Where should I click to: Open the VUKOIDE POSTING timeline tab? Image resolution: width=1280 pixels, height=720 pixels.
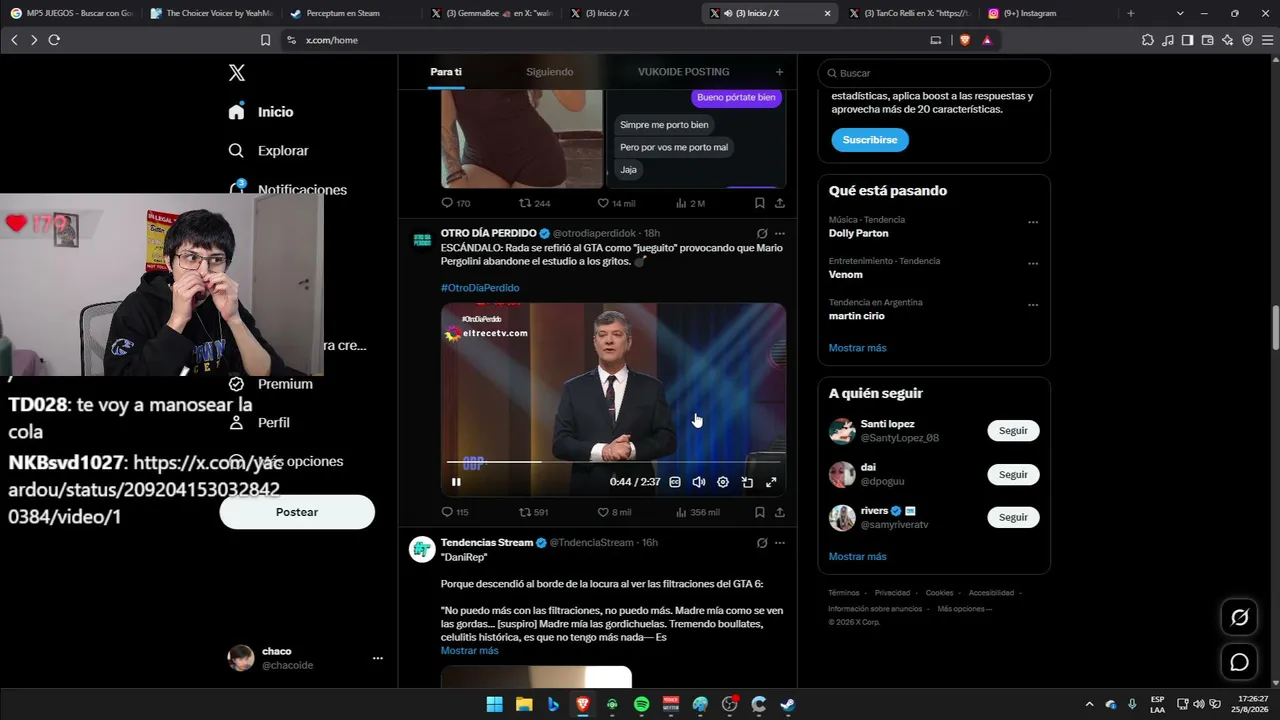click(x=684, y=72)
